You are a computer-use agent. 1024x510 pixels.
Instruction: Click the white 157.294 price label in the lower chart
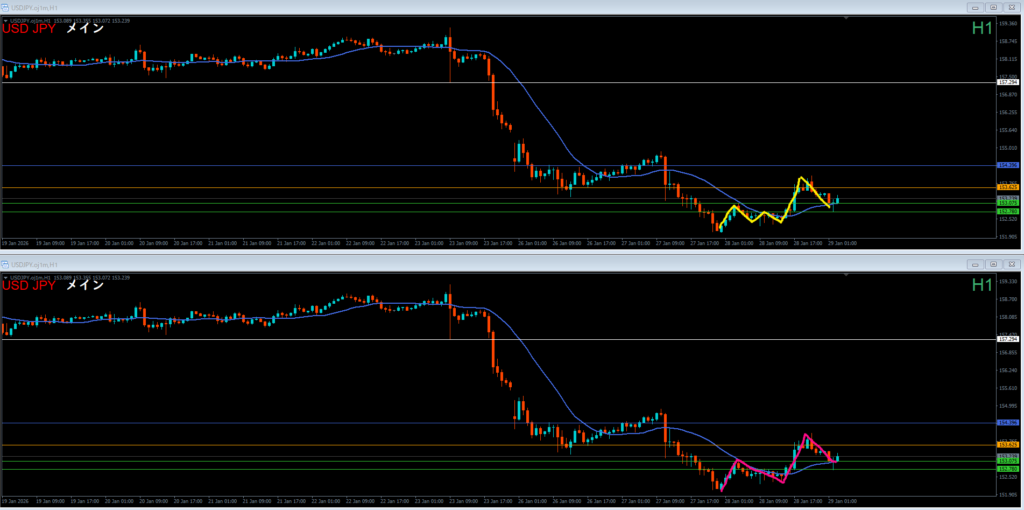point(1008,339)
